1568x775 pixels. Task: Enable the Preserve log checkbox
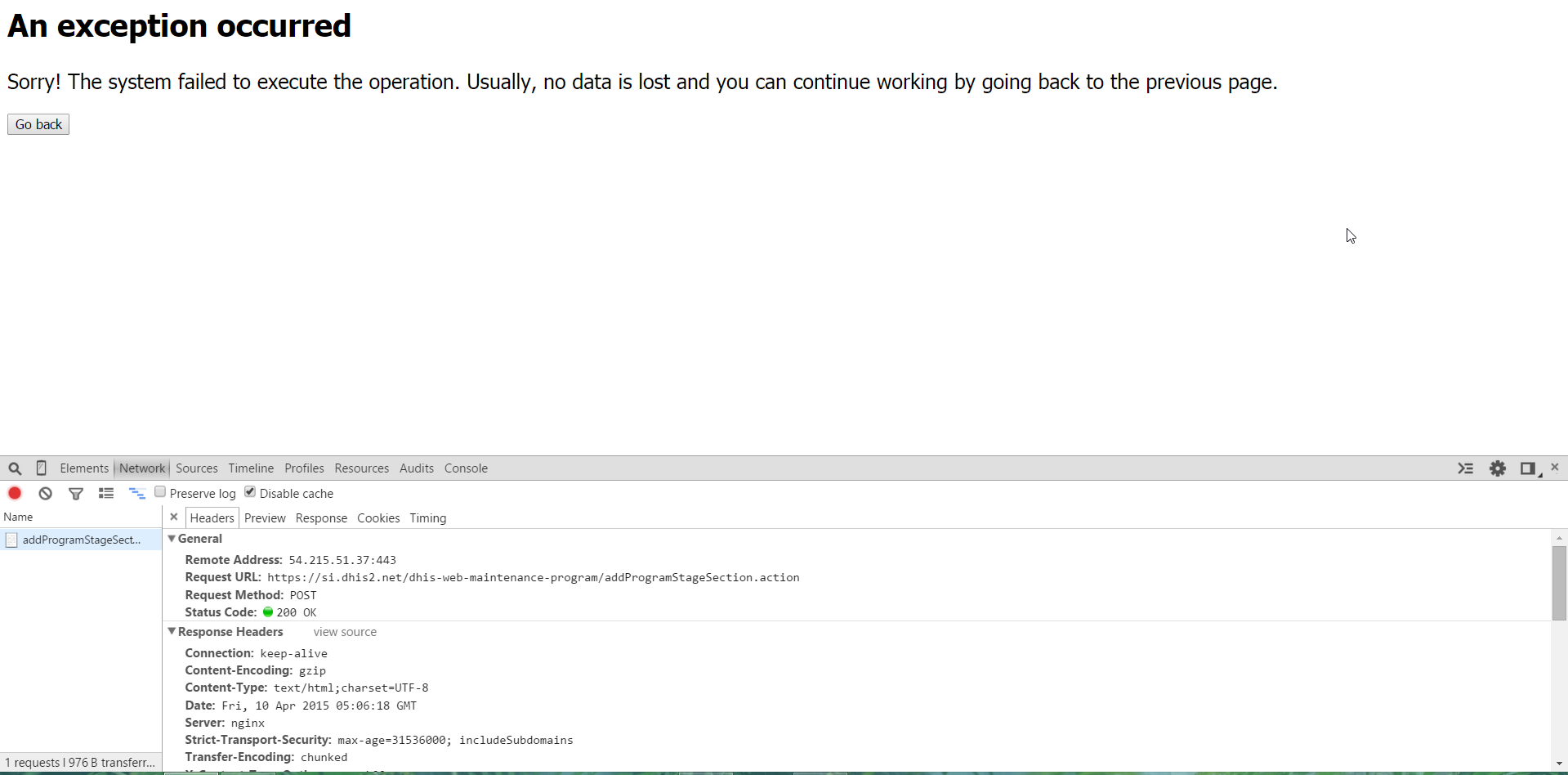(161, 492)
